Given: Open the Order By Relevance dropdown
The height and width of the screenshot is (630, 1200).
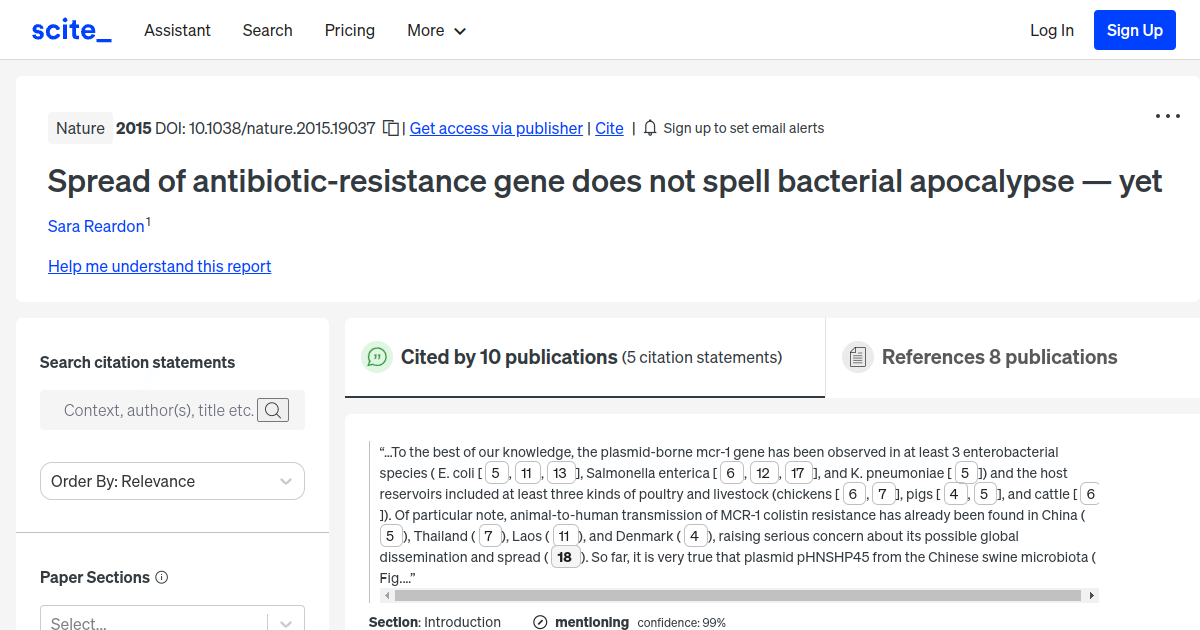Looking at the screenshot, I should 172,481.
